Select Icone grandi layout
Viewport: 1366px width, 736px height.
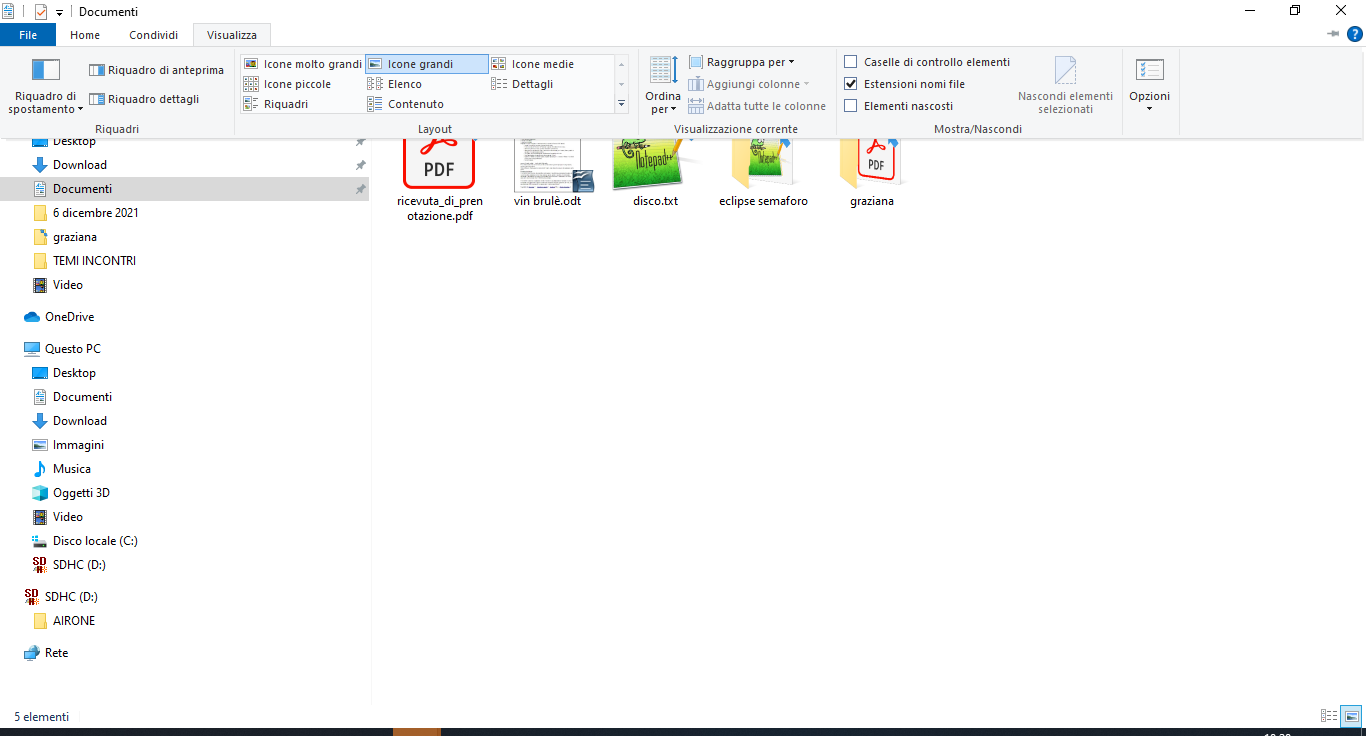click(x=427, y=64)
